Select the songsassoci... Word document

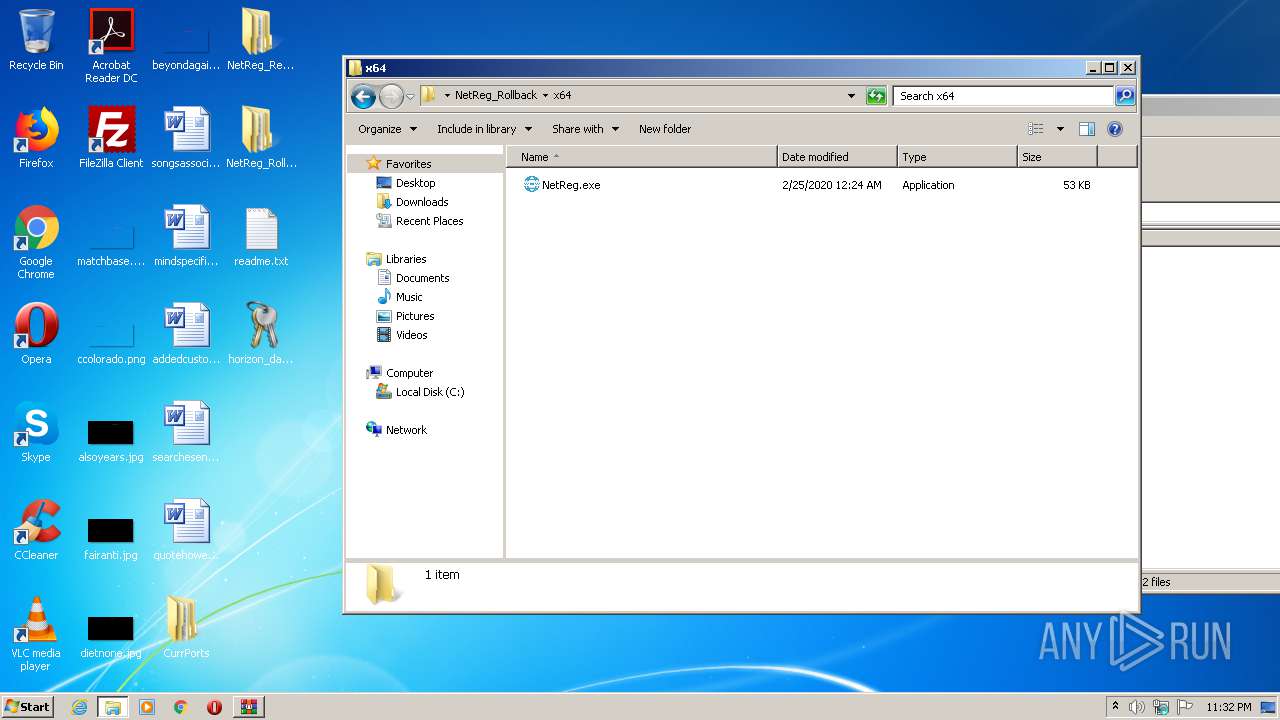pyautogui.click(x=186, y=138)
